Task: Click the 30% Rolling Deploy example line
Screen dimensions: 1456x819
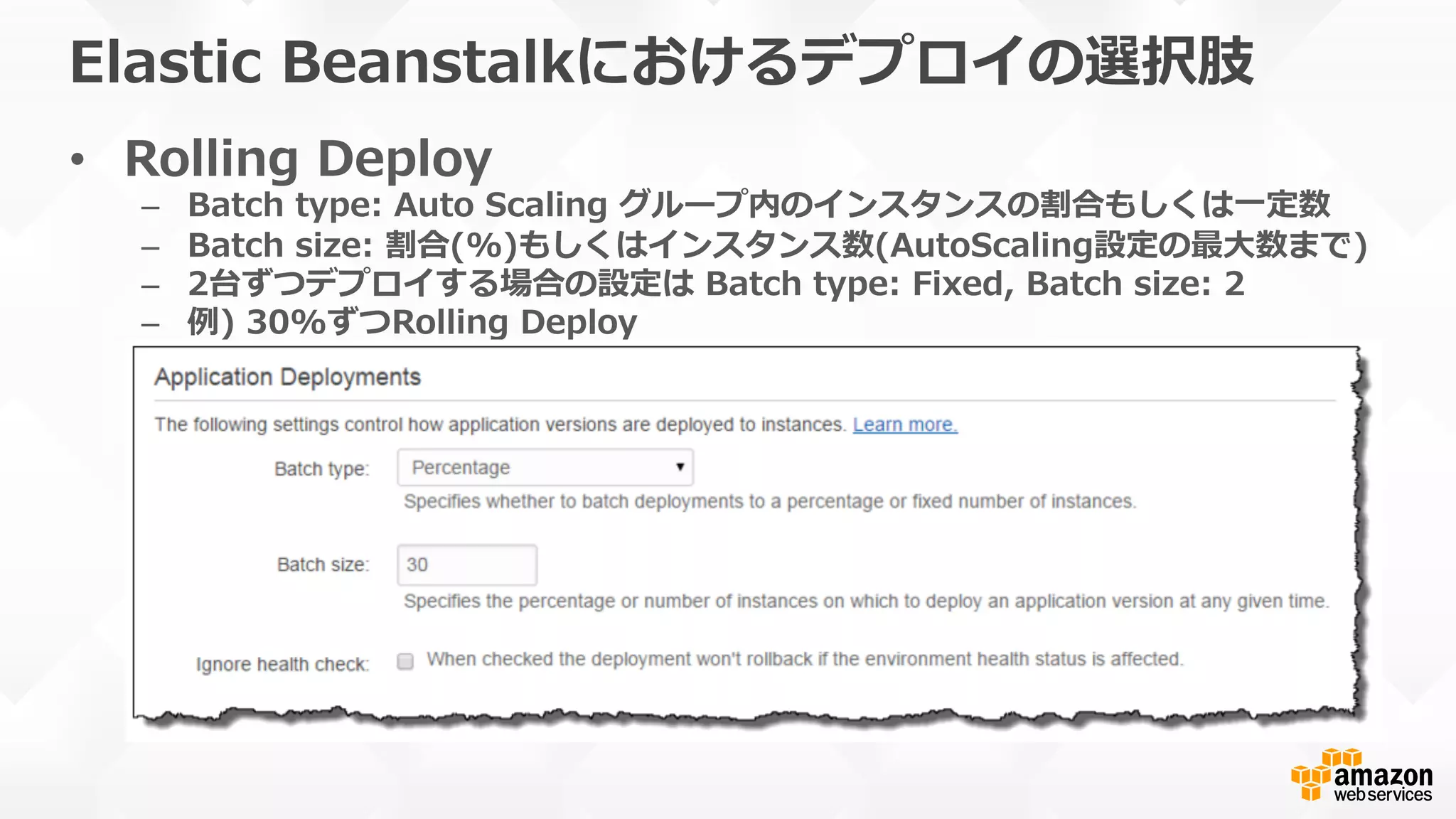Action: (x=412, y=322)
